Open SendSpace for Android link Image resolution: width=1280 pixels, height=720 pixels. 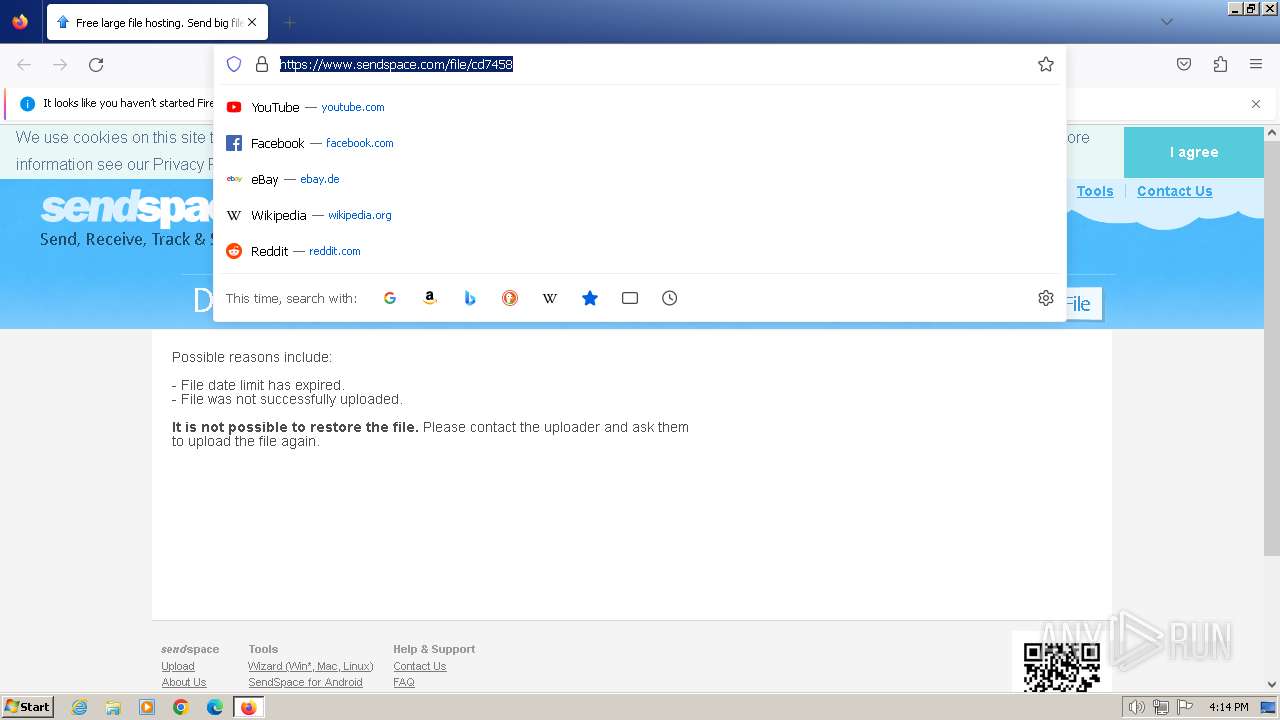(305, 682)
